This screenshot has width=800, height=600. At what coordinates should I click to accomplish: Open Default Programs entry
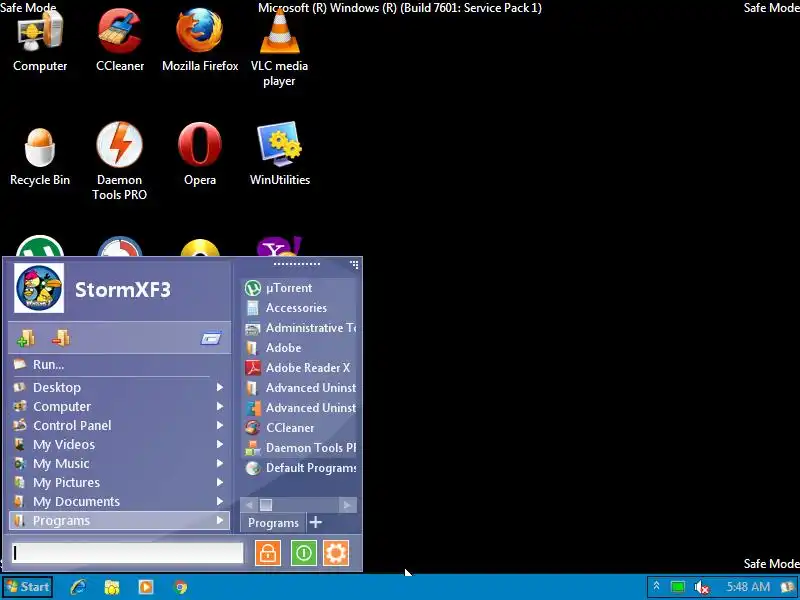[x=299, y=468]
